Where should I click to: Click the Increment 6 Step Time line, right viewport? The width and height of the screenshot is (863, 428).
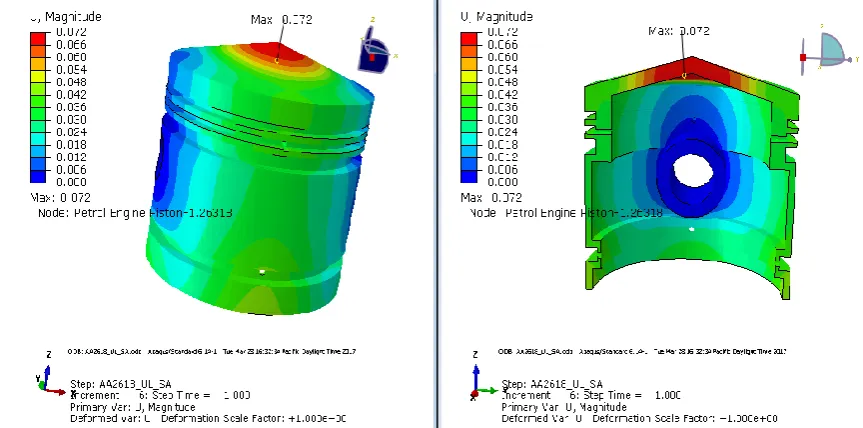(x=591, y=396)
